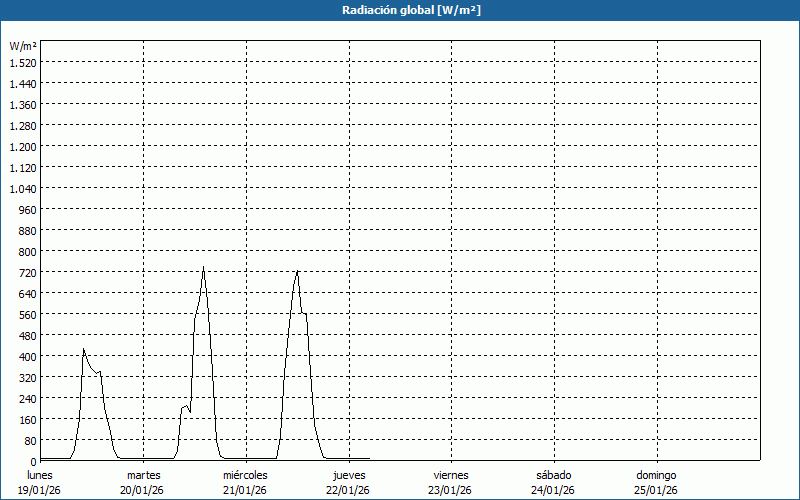Viewport: 800px width, 500px height.
Task: Click the 1.040 y-axis value
Action: [x=22, y=188]
